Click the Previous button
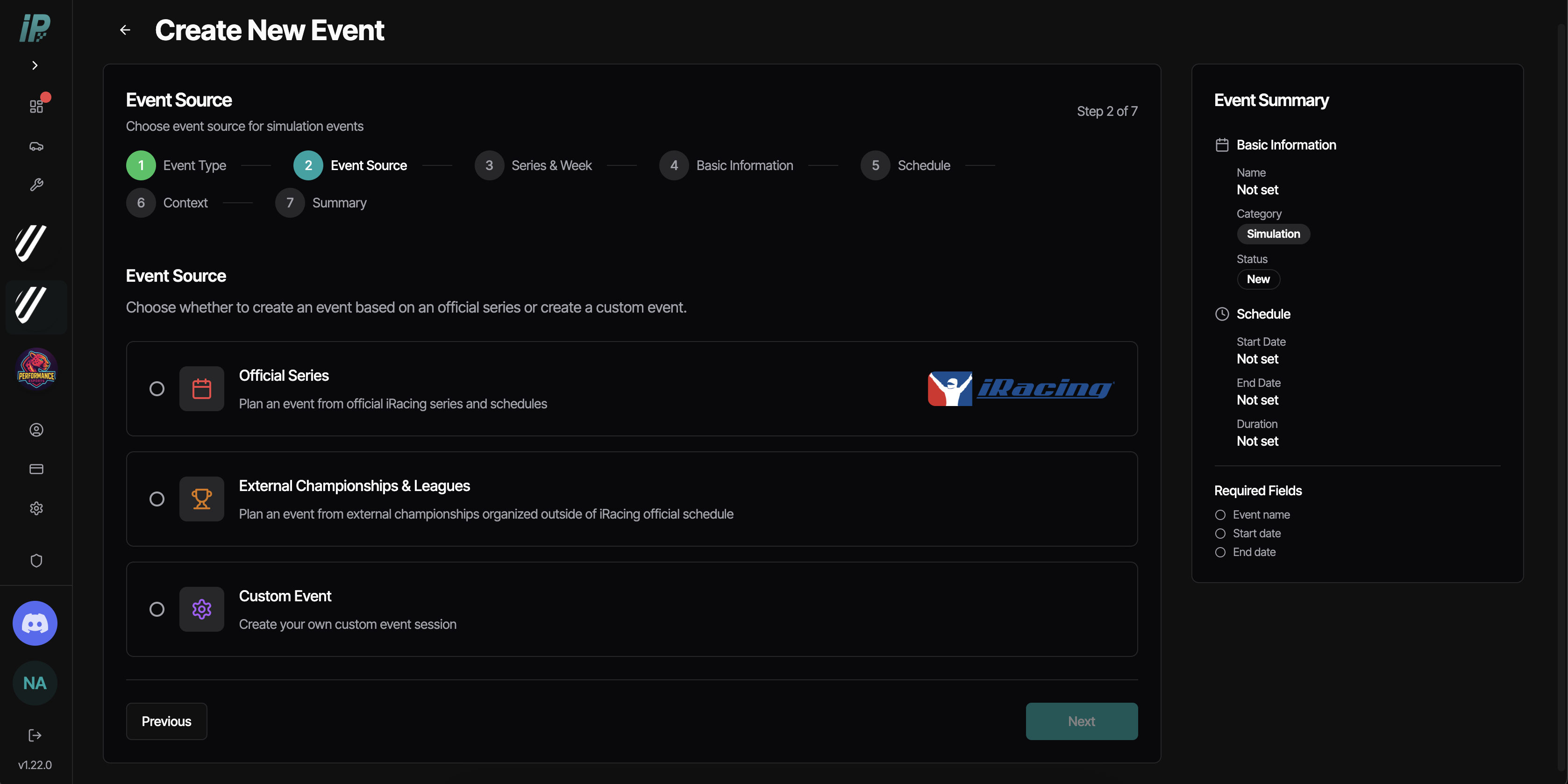 point(166,721)
